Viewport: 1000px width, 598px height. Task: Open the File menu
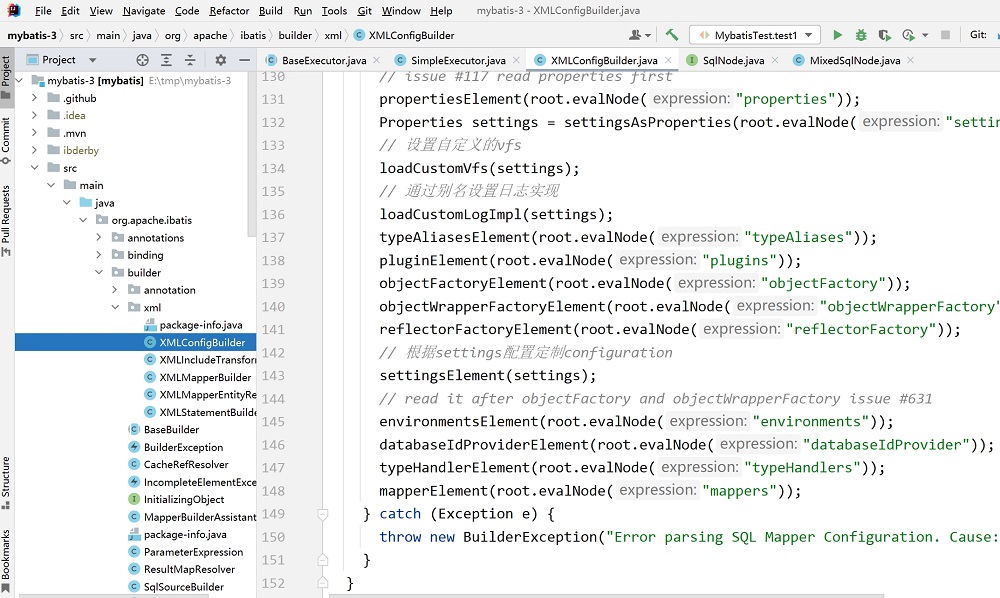tap(43, 11)
